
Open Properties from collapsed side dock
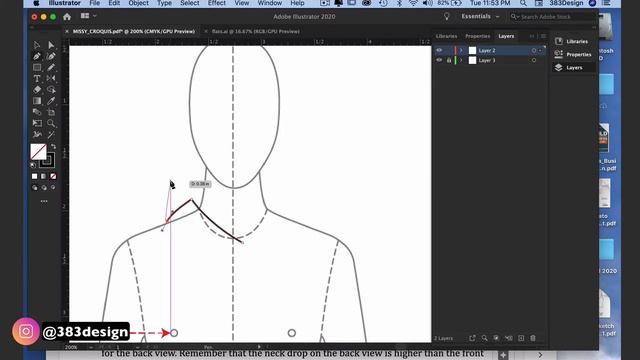(573, 54)
